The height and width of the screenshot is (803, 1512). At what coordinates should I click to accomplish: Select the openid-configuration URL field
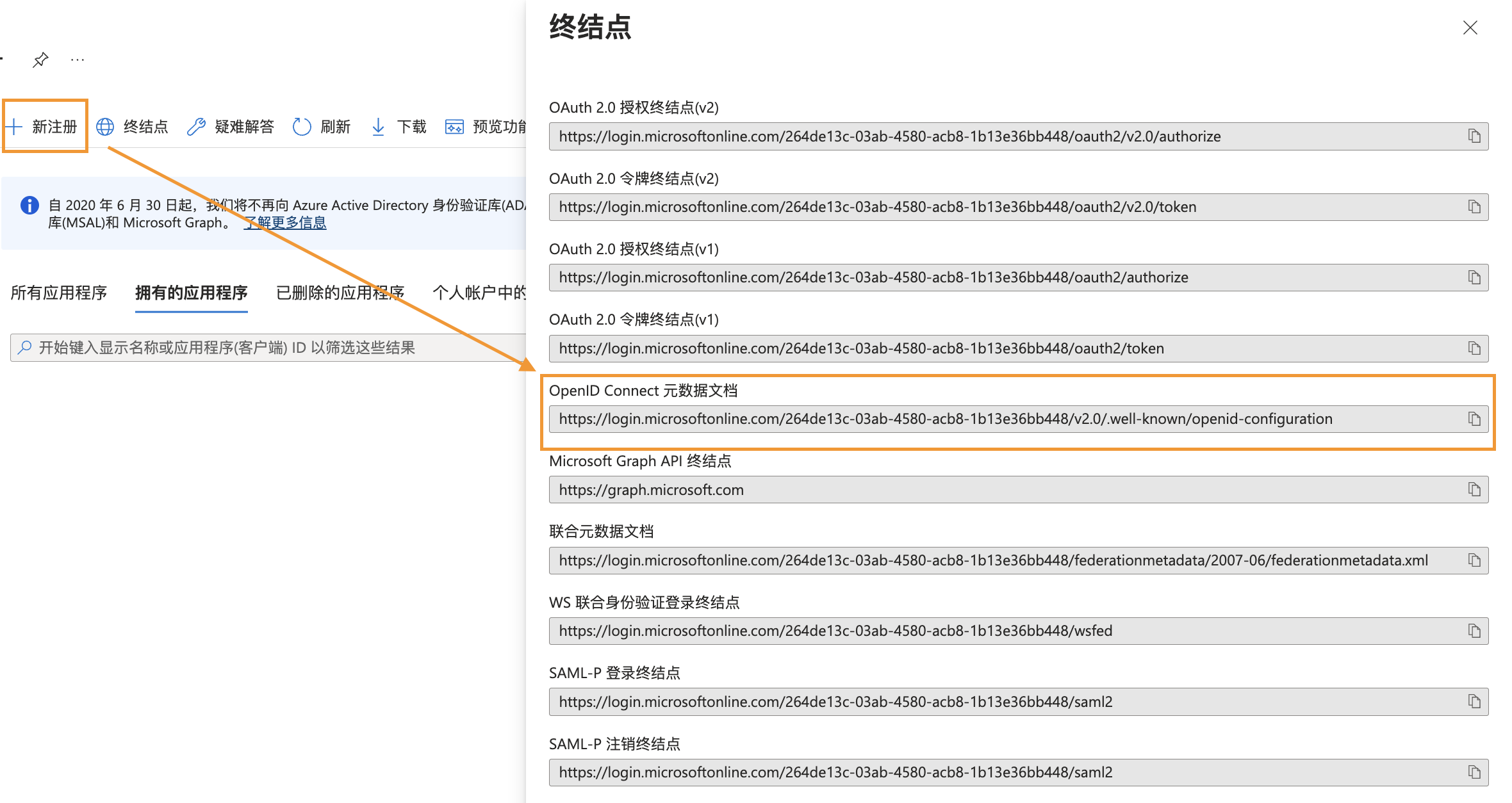click(1019, 419)
